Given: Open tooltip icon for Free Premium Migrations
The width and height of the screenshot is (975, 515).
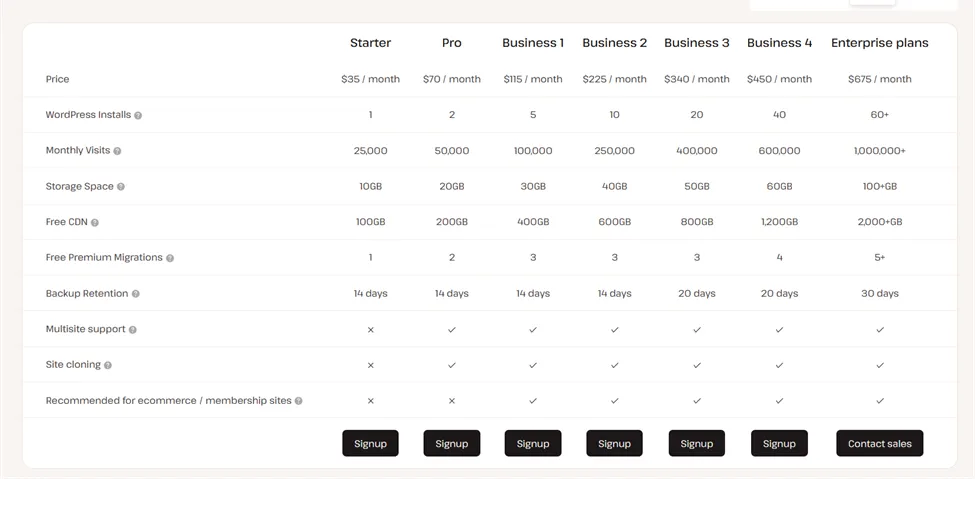Looking at the screenshot, I should click(170, 258).
